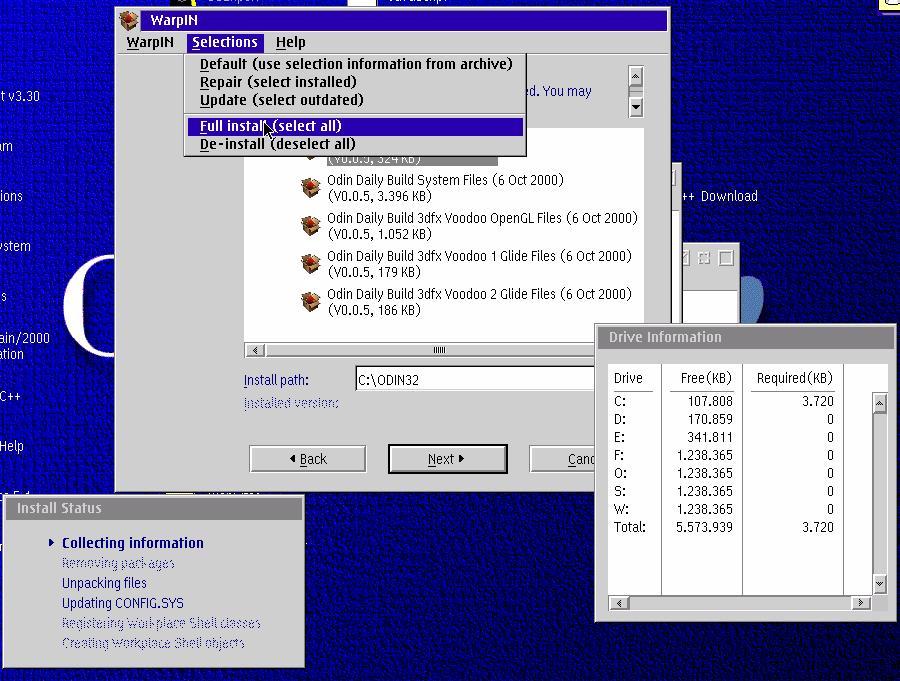Open the WarpIN window system menu icon
Screen dimensions: 900x681
pyautogui.click(x=129, y=21)
